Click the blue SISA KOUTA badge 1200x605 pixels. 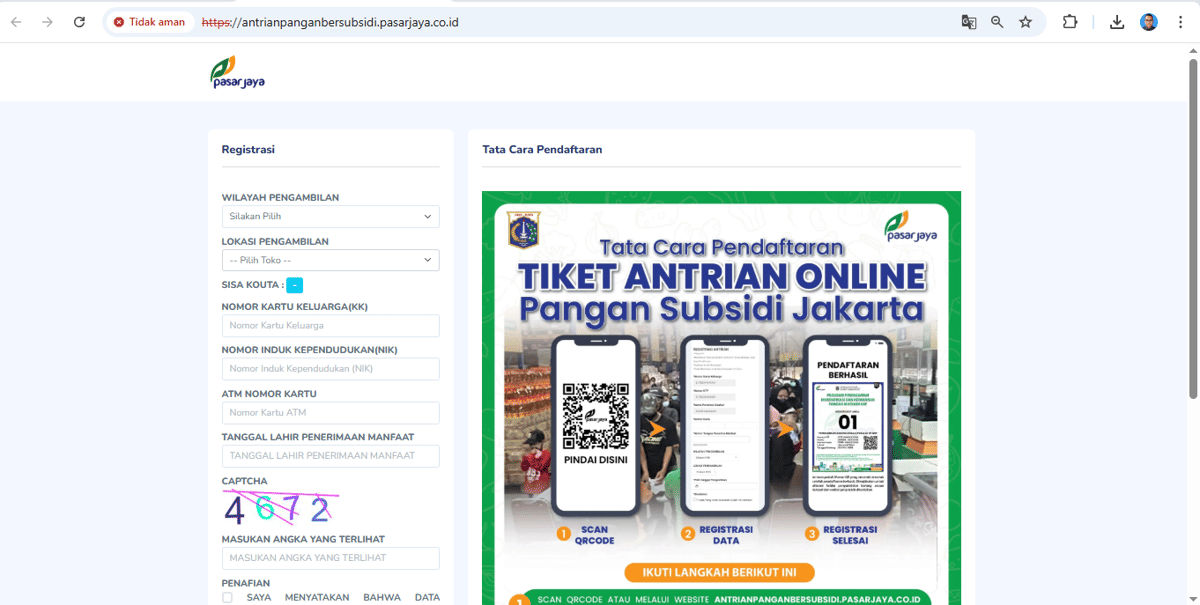294,285
